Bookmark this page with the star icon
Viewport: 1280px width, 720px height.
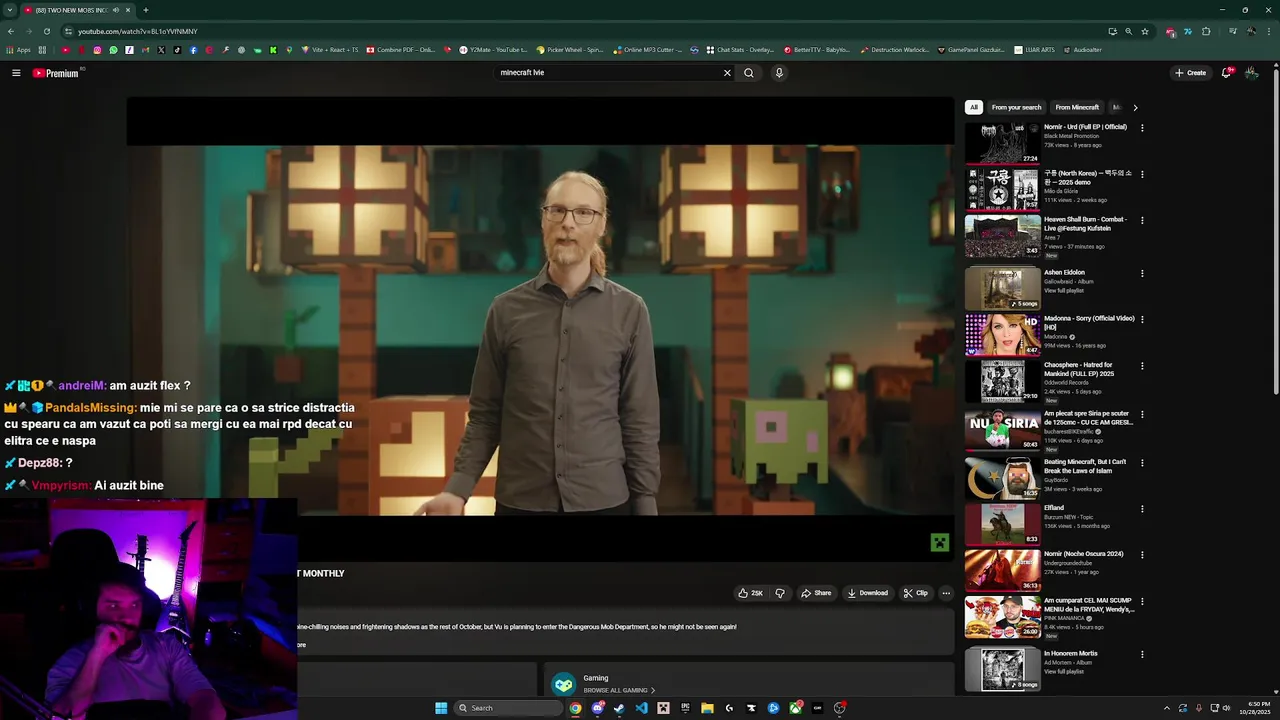coord(1145,31)
